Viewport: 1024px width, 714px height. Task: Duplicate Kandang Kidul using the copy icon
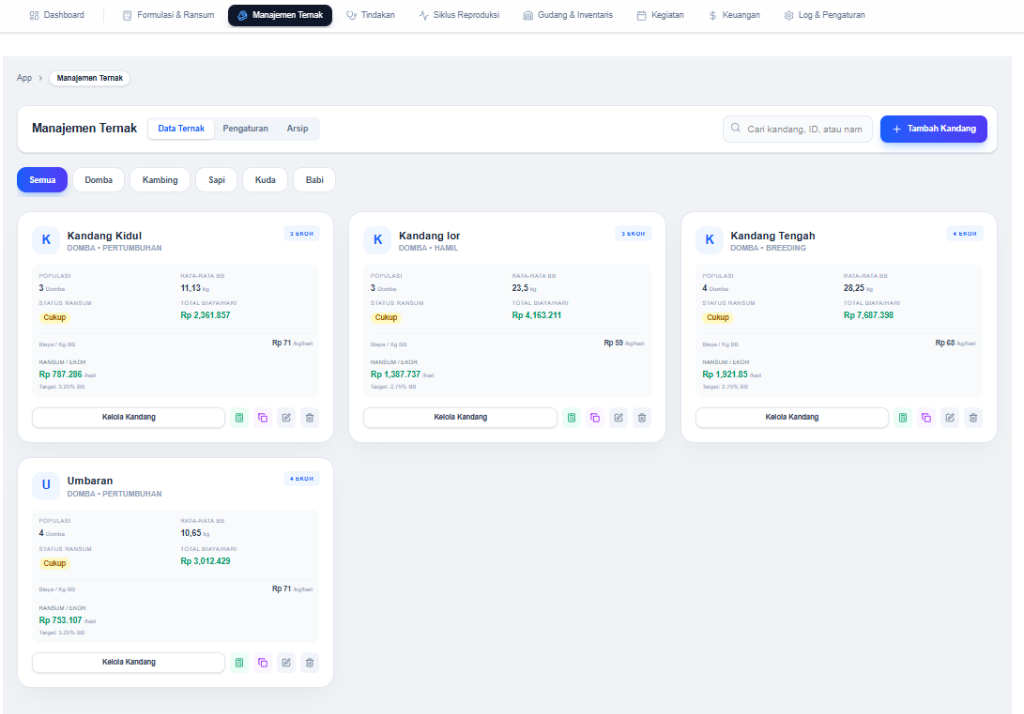(x=263, y=417)
